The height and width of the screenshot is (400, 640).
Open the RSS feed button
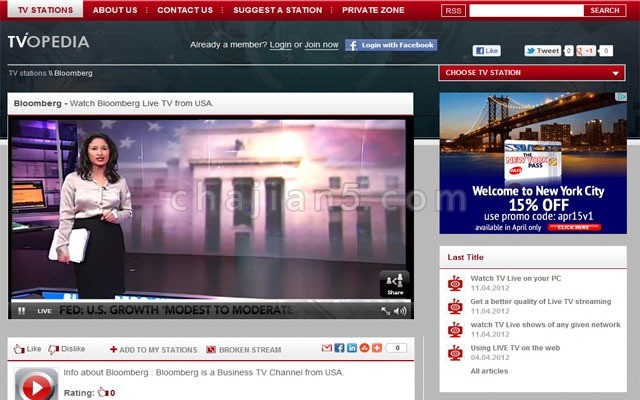pyautogui.click(x=453, y=10)
